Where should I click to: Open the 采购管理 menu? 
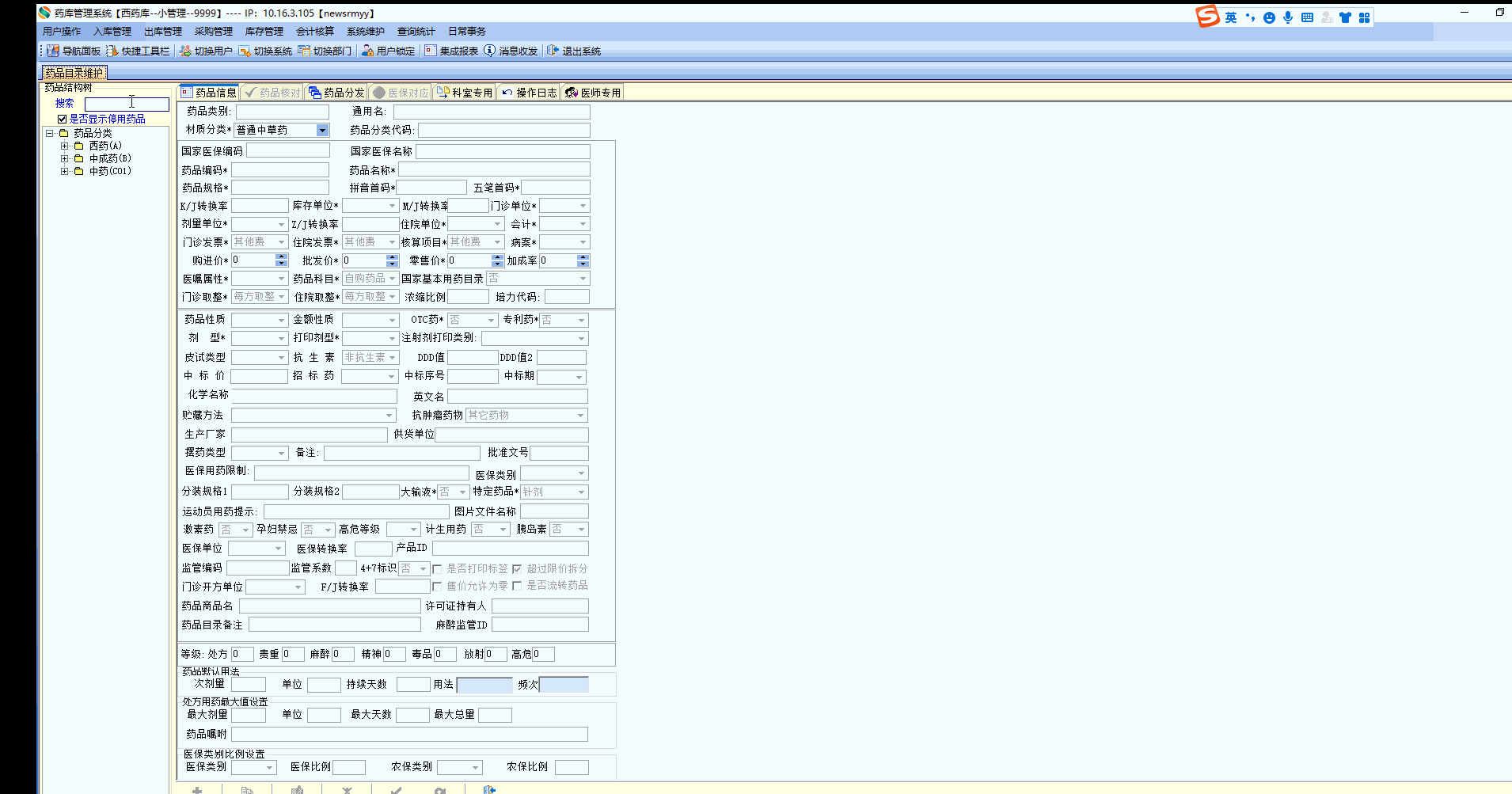pyautogui.click(x=214, y=32)
